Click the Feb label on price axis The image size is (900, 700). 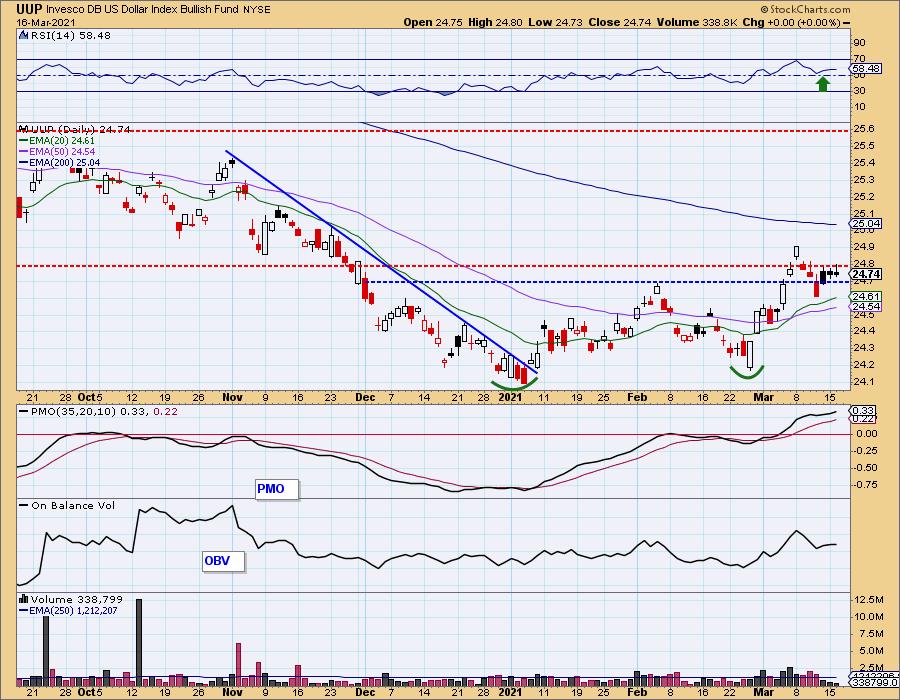coord(637,397)
